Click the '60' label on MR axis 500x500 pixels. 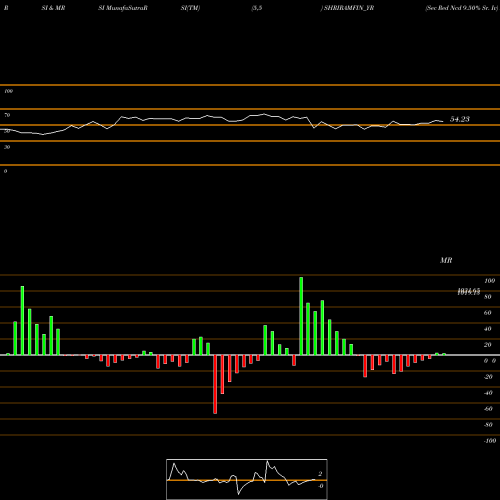click(488, 313)
